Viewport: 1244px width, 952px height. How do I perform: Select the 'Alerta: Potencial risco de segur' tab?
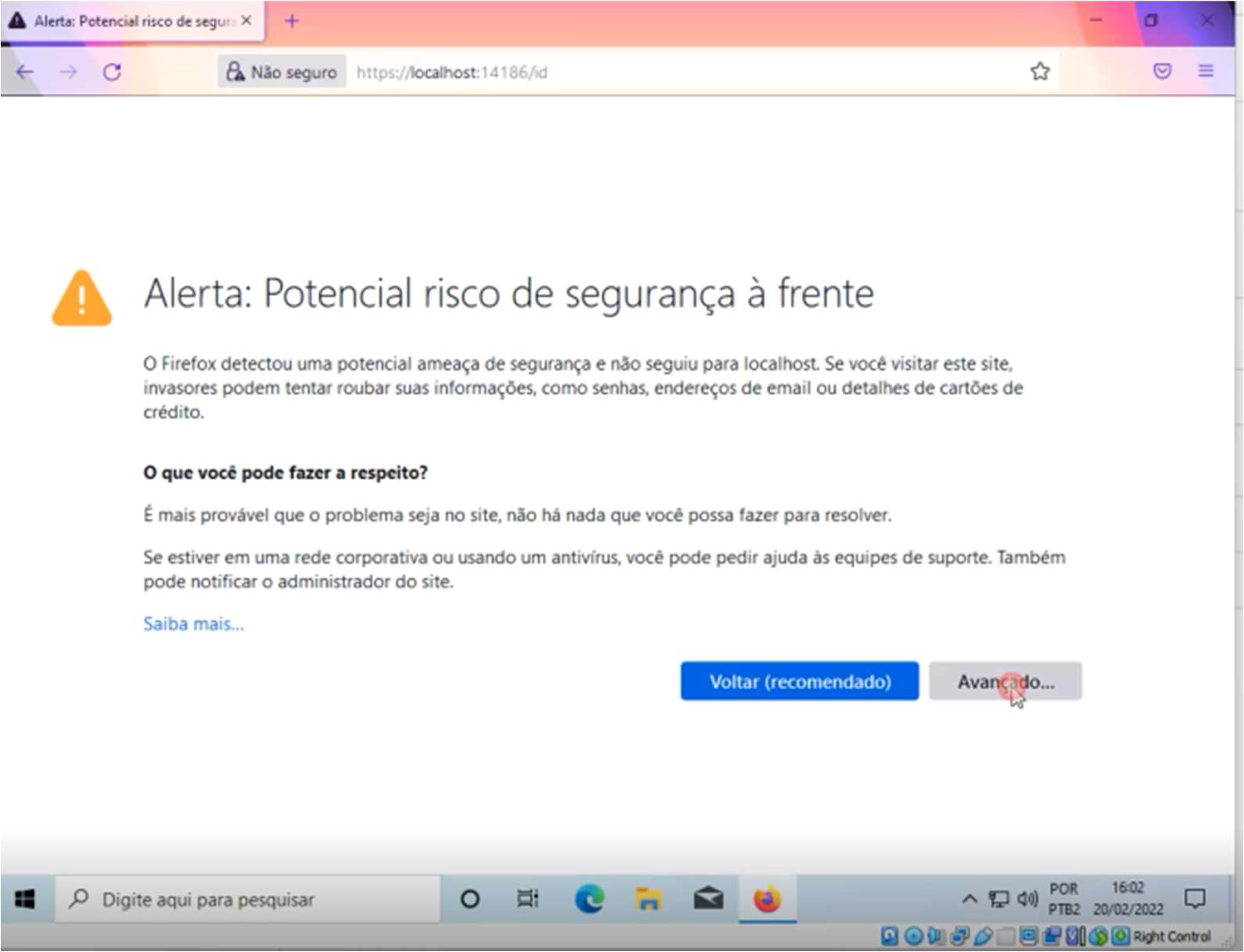[131, 21]
